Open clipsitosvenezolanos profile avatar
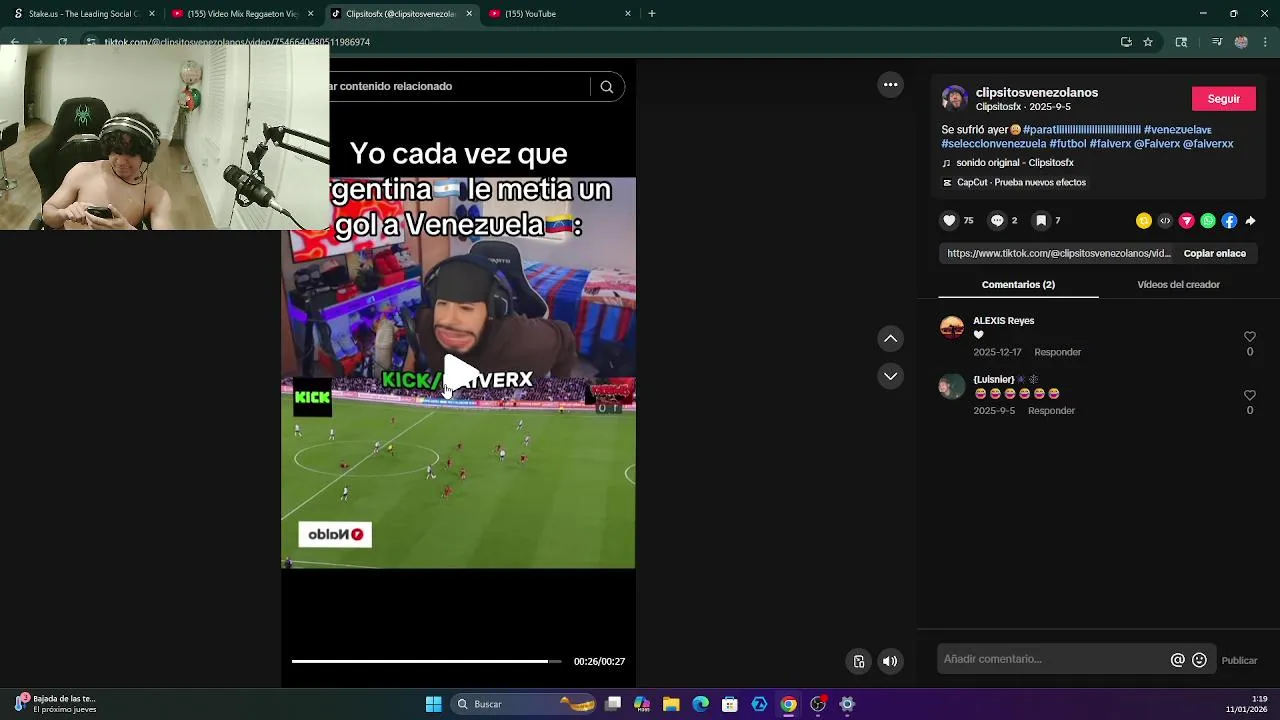Viewport: 1280px width, 720px height. (955, 98)
